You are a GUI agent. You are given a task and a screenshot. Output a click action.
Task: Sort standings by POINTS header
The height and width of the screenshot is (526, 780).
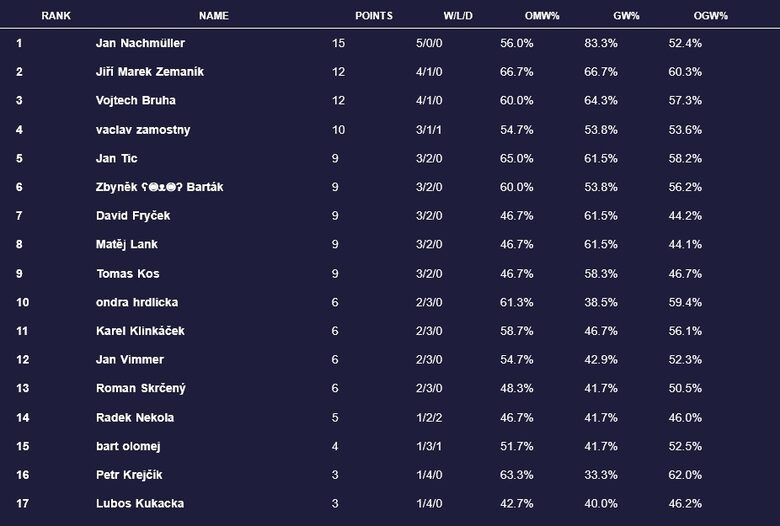(x=374, y=16)
